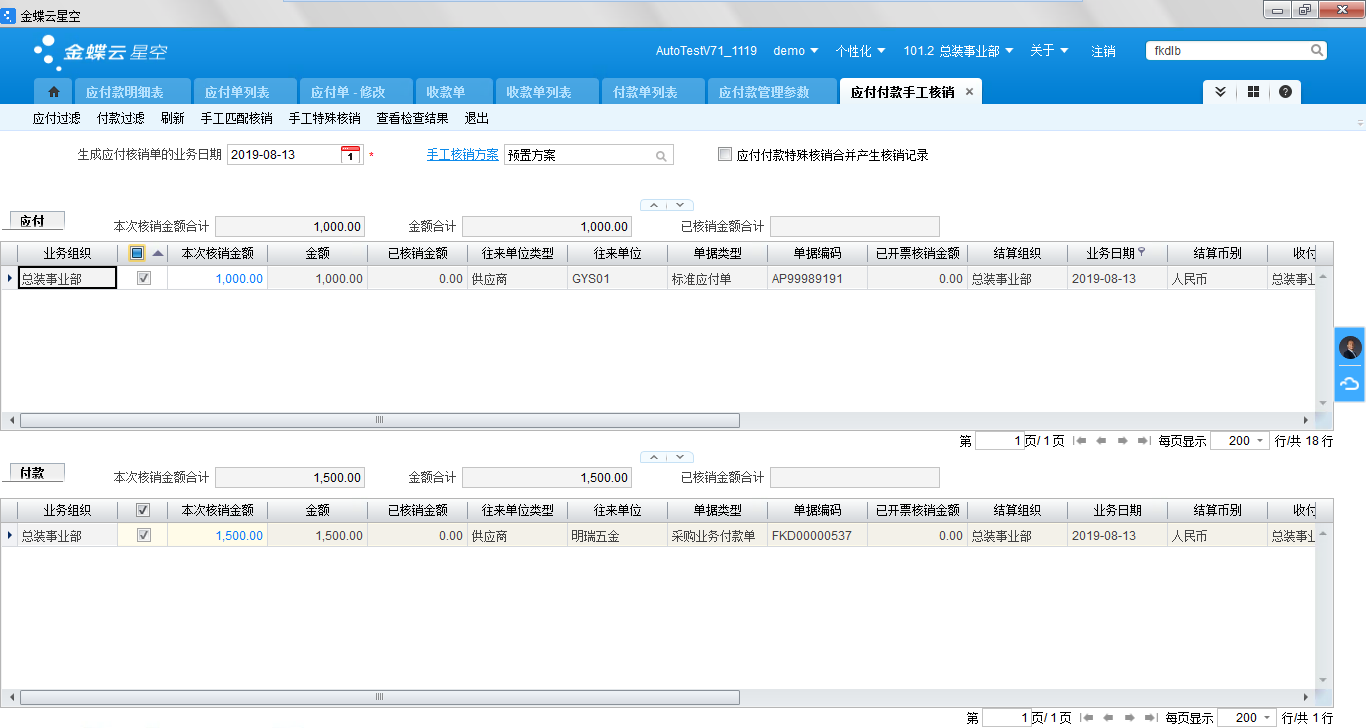Image resolution: width=1366 pixels, height=728 pixels.
Task: Uncheck the AP99989191 row checkbox
Action: [x=143, y=279]
